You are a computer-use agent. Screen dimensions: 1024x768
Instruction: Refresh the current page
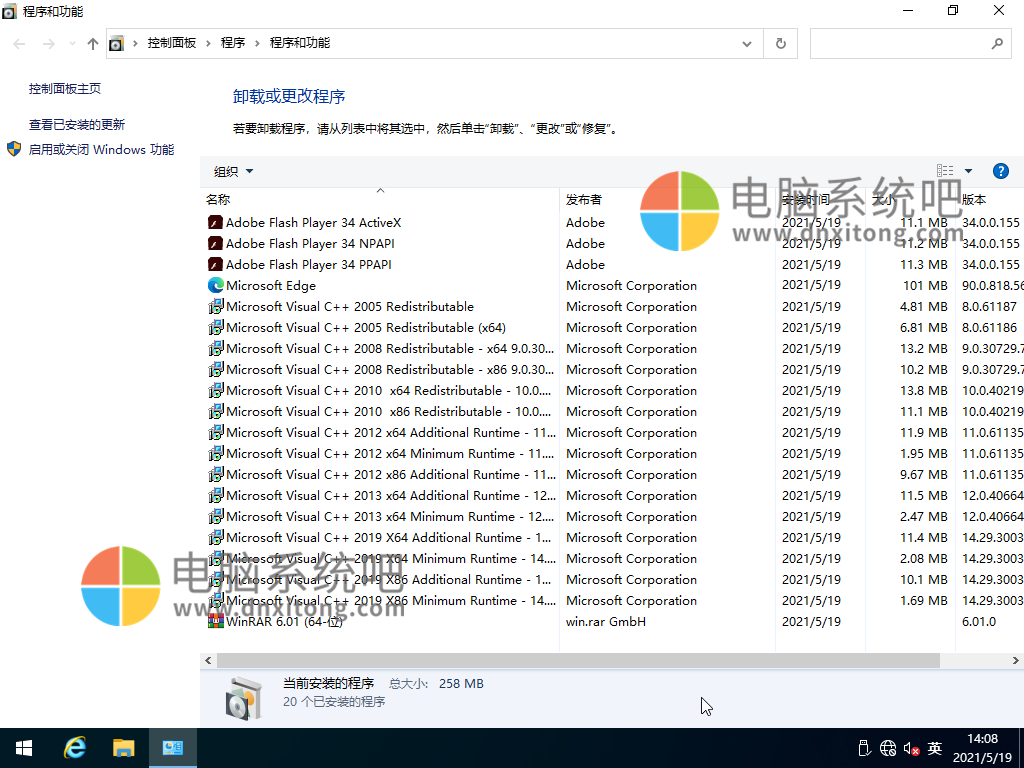tap(780, 43)
